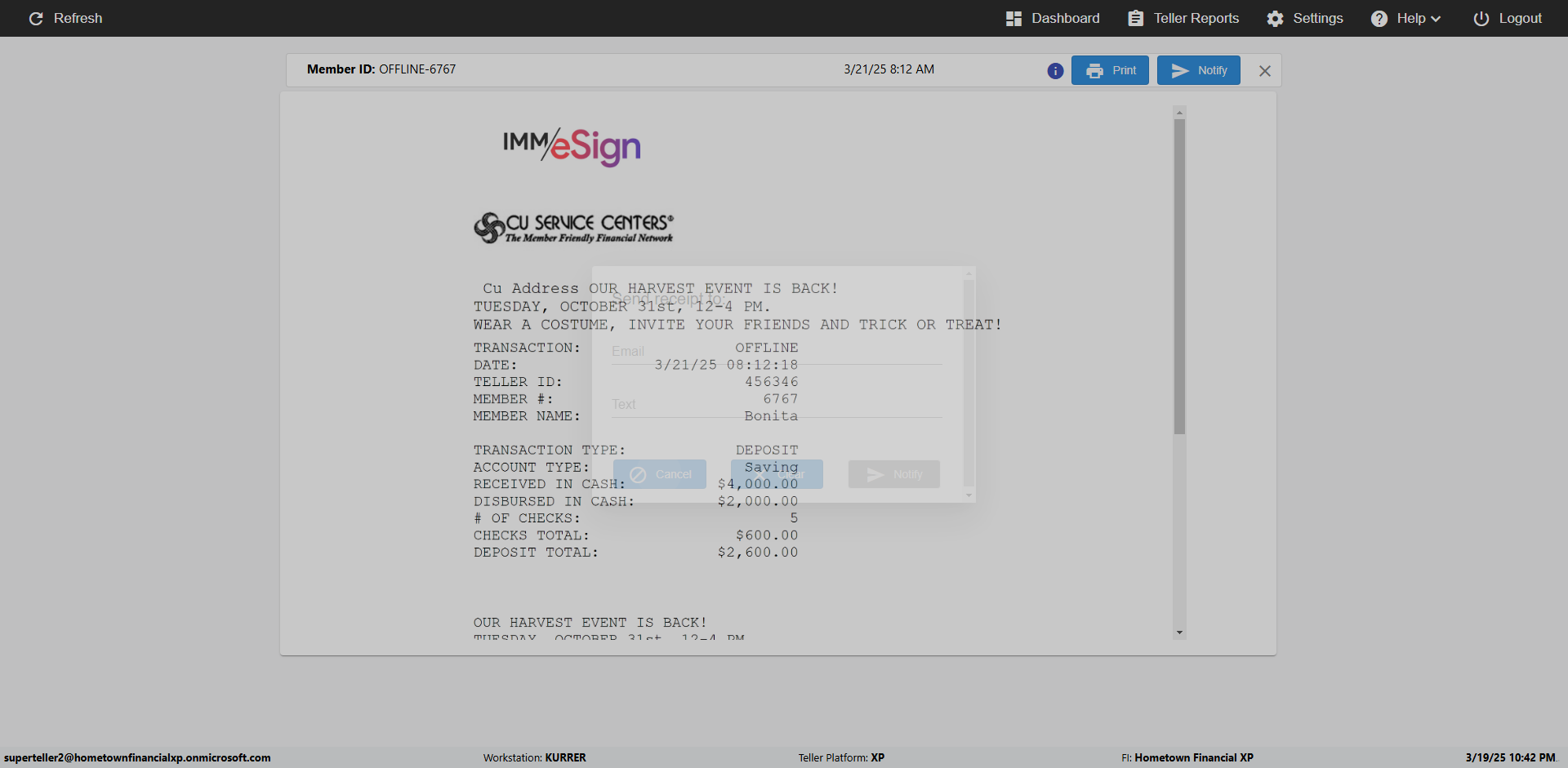Click FI: Hometown Financial XP status entry

coord(1187,757)
